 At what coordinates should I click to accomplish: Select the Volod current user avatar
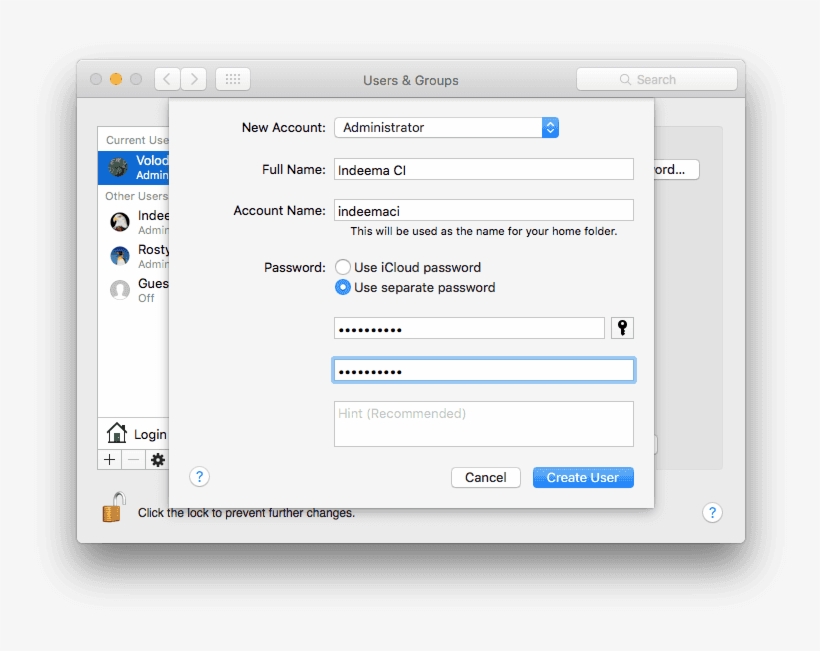click(118, 167)
